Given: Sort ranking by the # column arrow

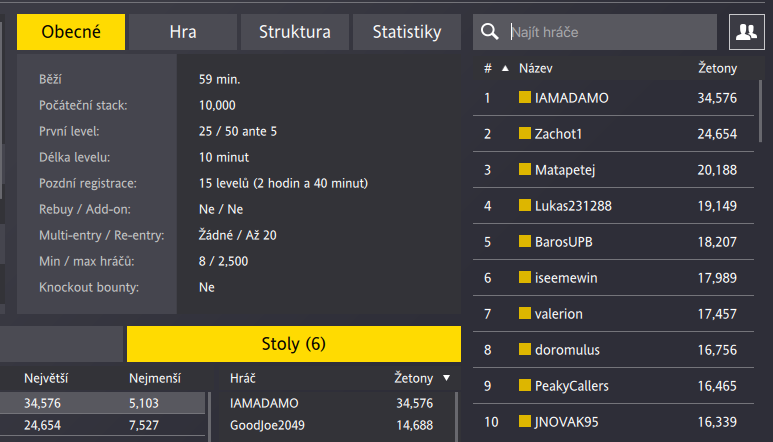Looking at the screenshot, I should pyautogui.click(x=504, y=68).
